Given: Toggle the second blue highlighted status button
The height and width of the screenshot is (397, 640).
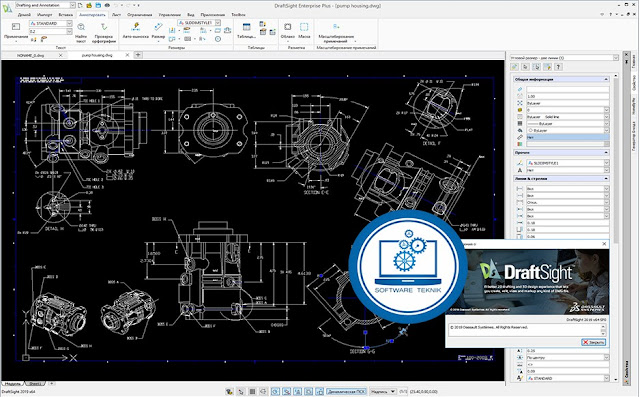Looking at the screenshot, I should 287,392.
